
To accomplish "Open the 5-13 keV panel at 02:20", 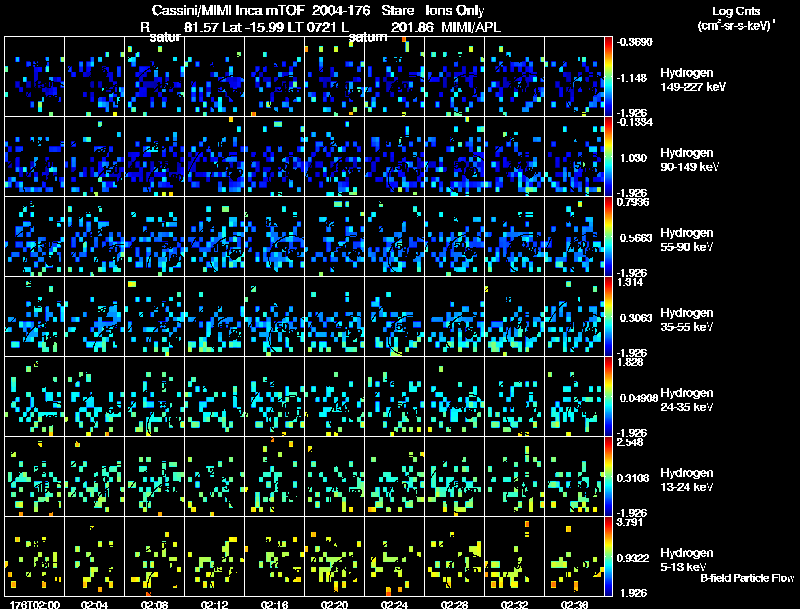I will coord(335,557).
